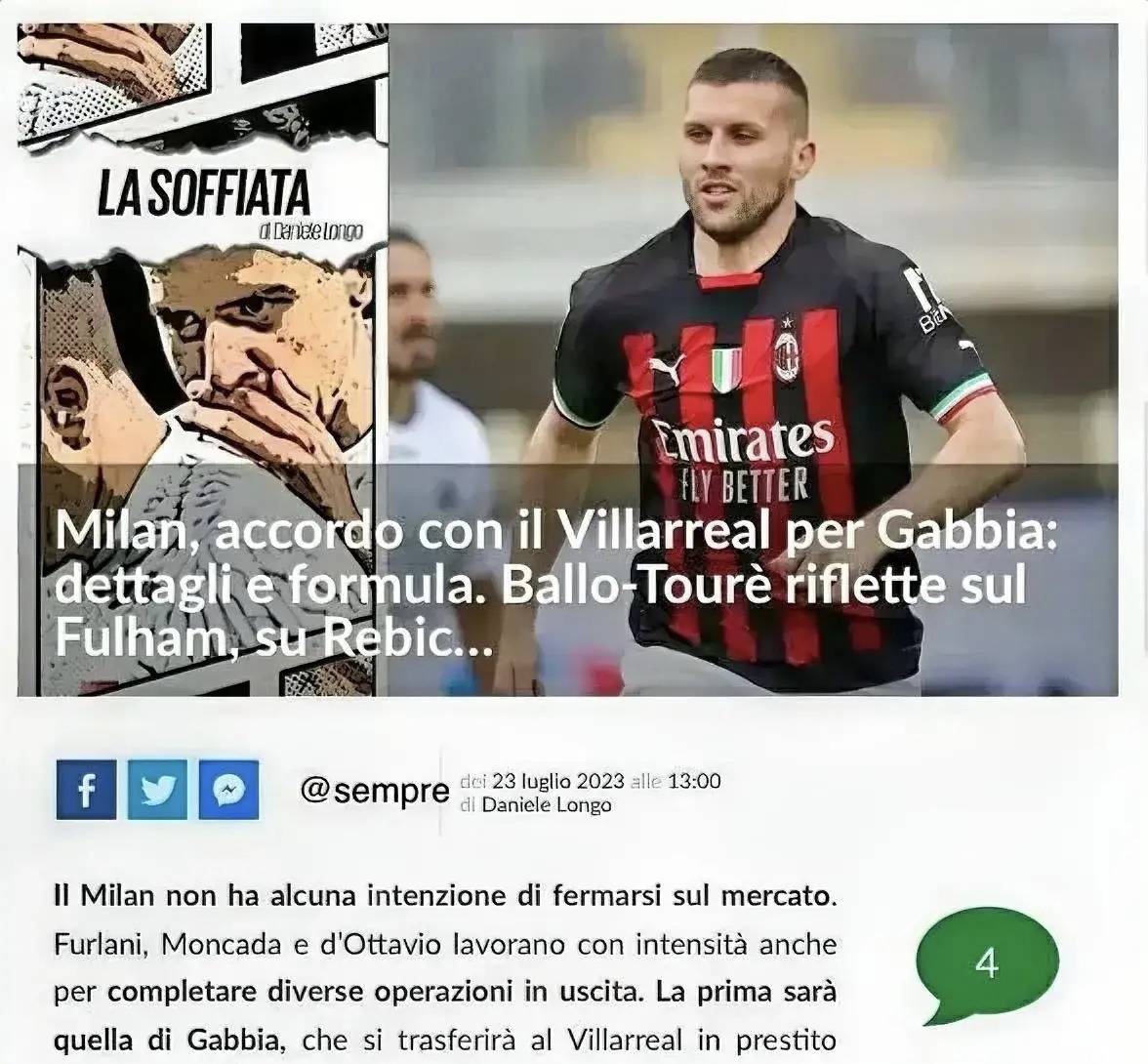Click the word Villarreal in article body
Screen dimensions: 1148x1064
coord(625,1040)
